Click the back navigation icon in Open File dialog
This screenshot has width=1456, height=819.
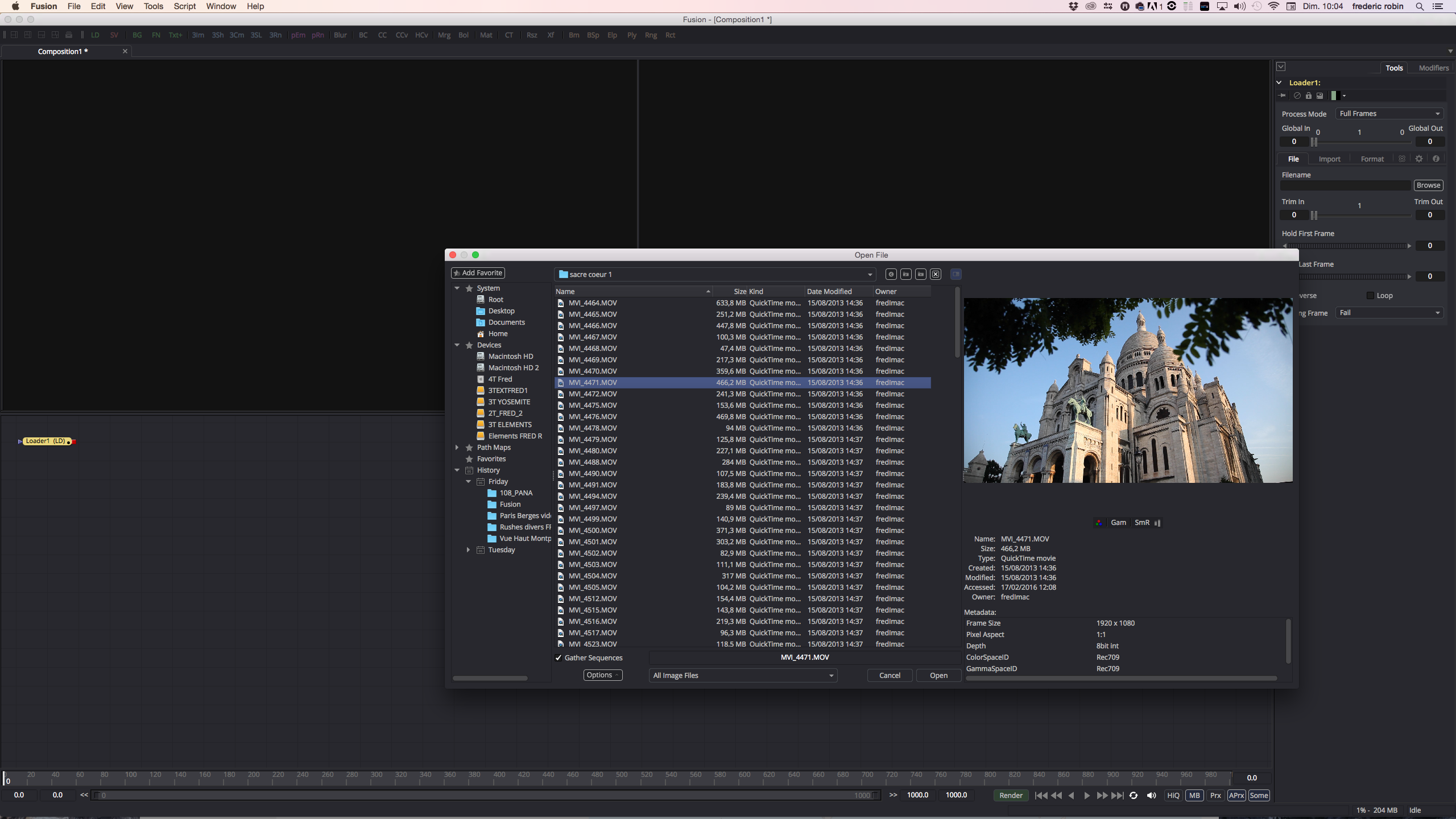click(x=891, y=274)
